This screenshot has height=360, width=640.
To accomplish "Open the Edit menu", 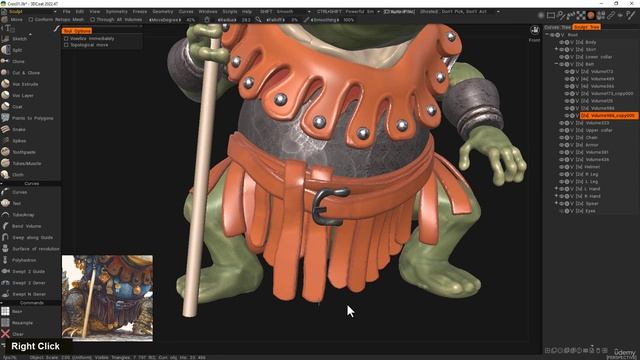I will [x=80, y=11].
